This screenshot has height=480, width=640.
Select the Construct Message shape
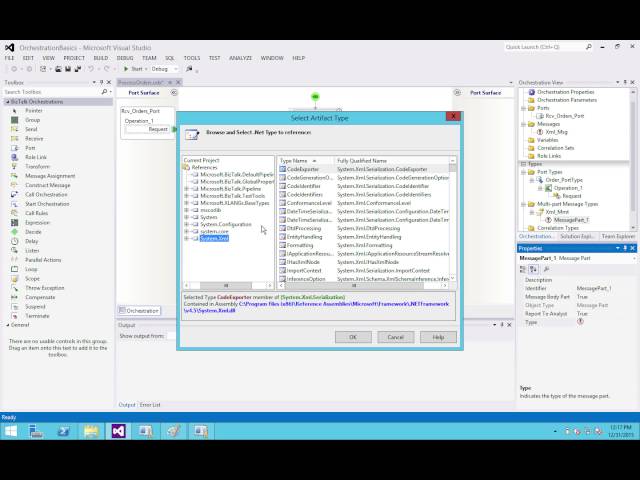click(47, 185)
